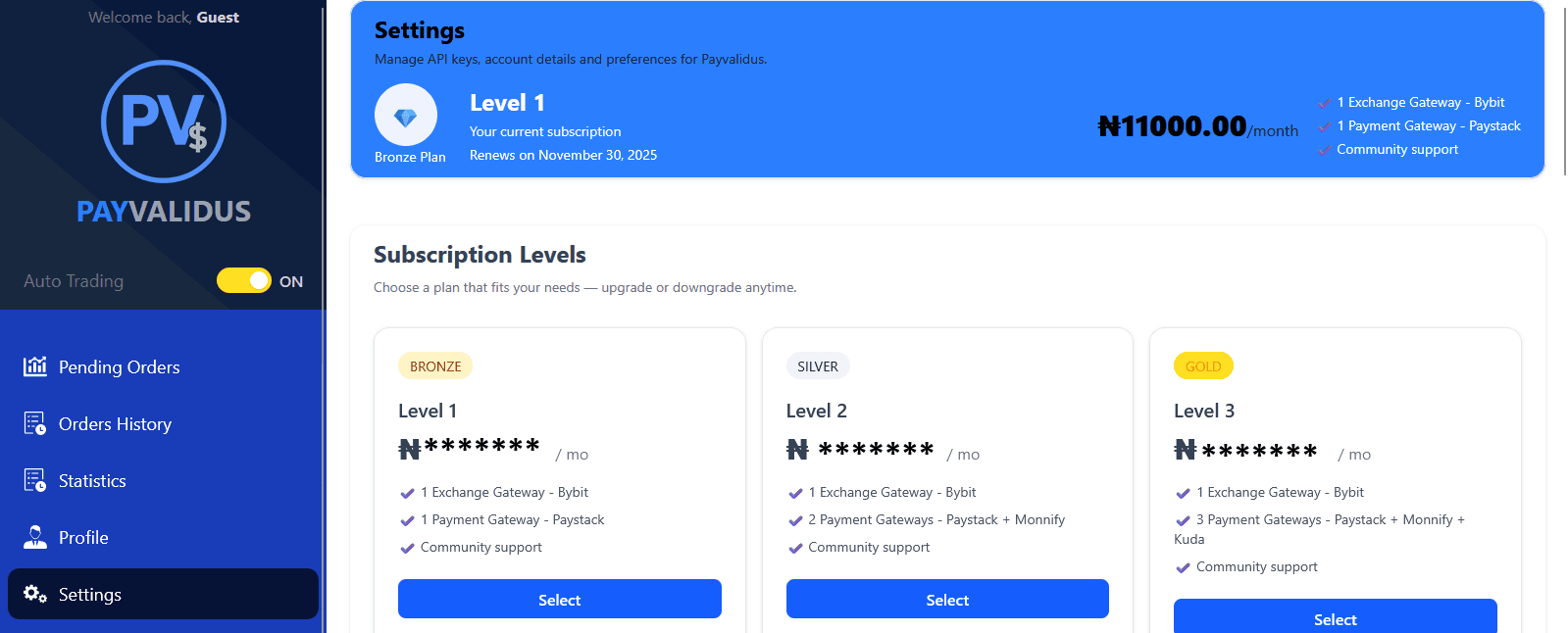Select the Gold Level 3 plan
Screen dimensions: 1568x633
[x=1335, y=619]
